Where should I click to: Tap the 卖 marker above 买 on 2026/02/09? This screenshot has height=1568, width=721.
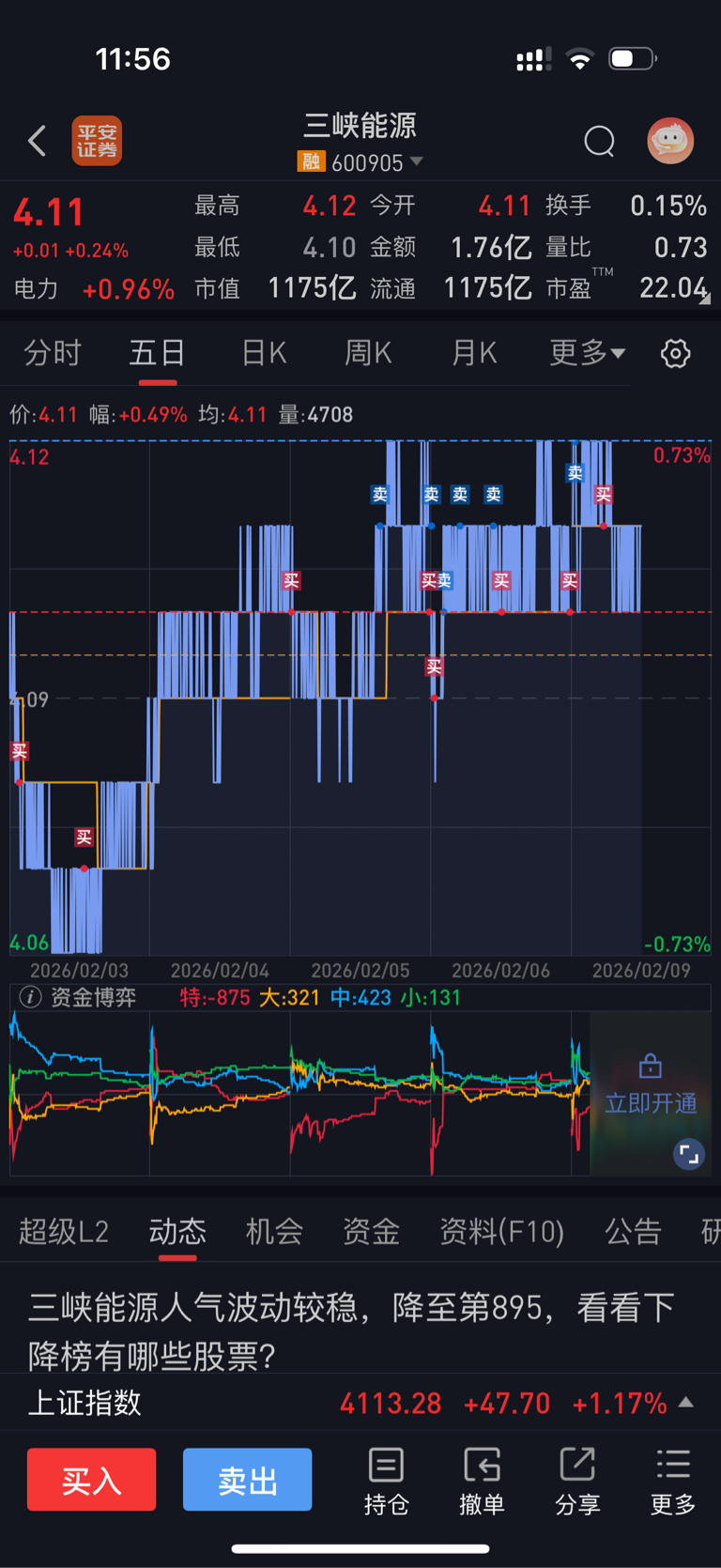575,472
